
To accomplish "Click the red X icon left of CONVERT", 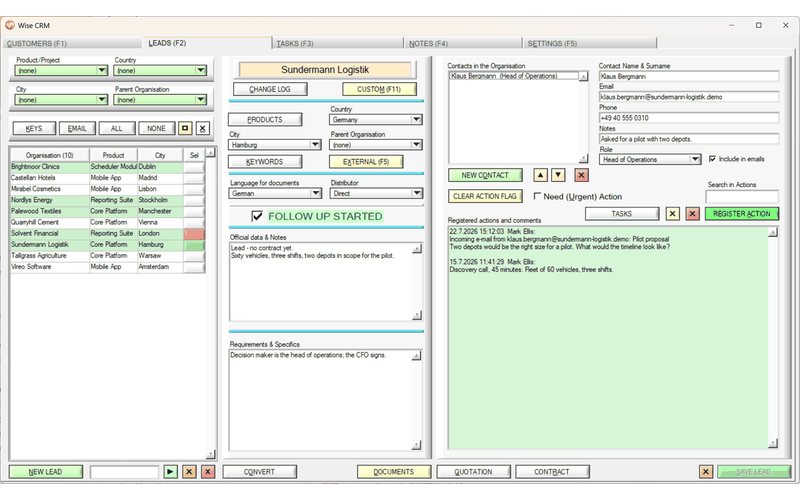I will (208, 471).
